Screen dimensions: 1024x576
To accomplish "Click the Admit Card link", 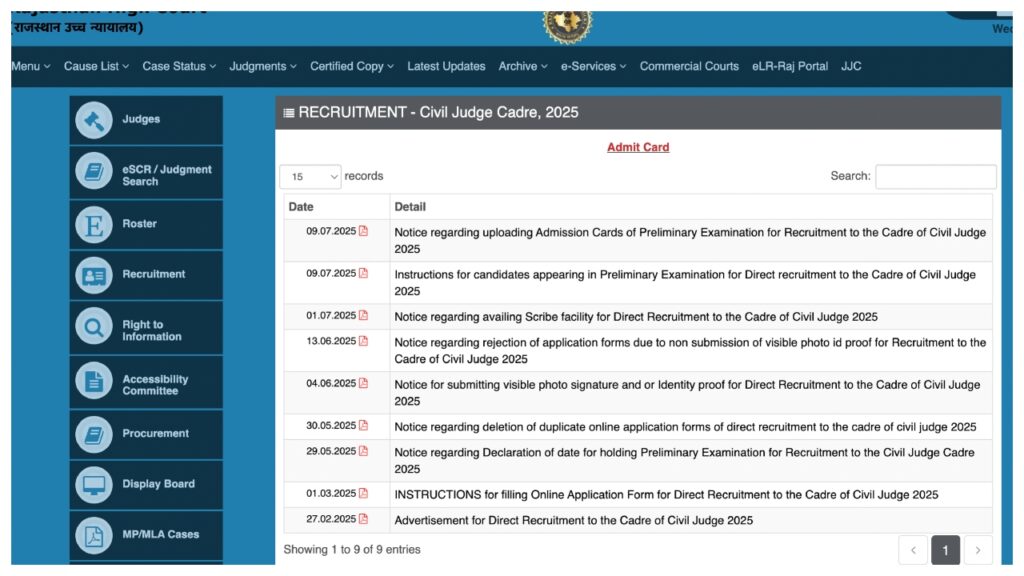I will [x=638, y=147].
